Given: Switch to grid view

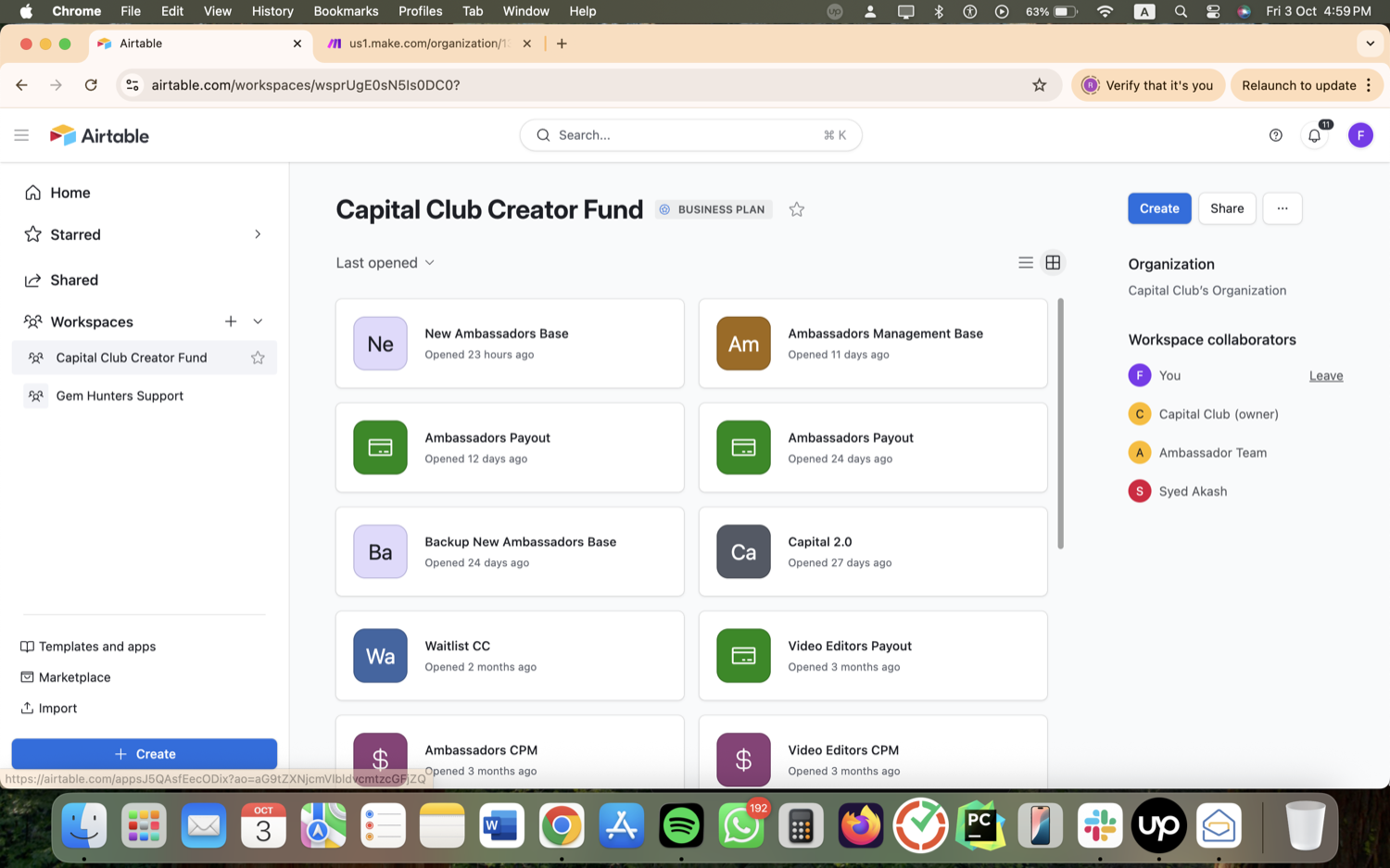Looking at the screenshot, I should pyautogui.click(x=1053, y=263).
